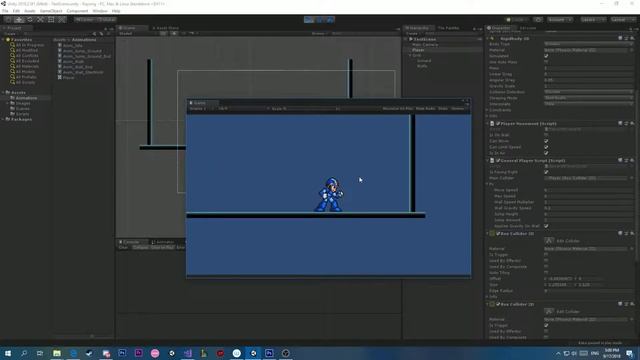Viewport: 640px width, 360px height.
Task: Open Visual Studio from the taskbar
Action: [188, 353]
